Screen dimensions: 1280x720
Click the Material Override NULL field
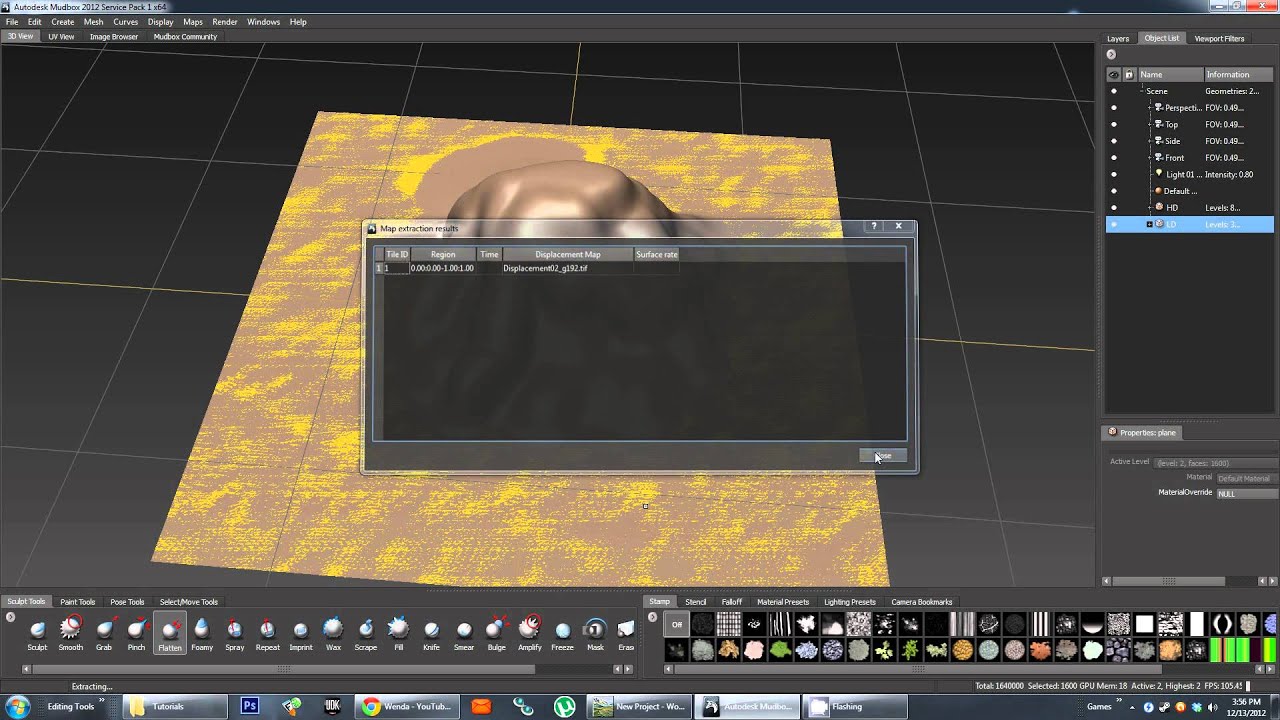pyautogui.click(x=1245, y=493)
